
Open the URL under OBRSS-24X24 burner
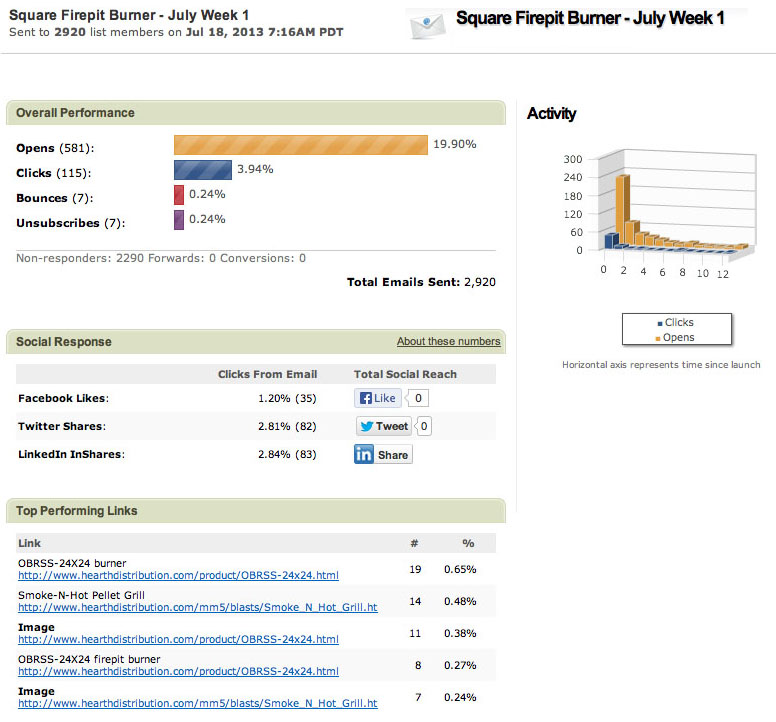pos(178,575)
